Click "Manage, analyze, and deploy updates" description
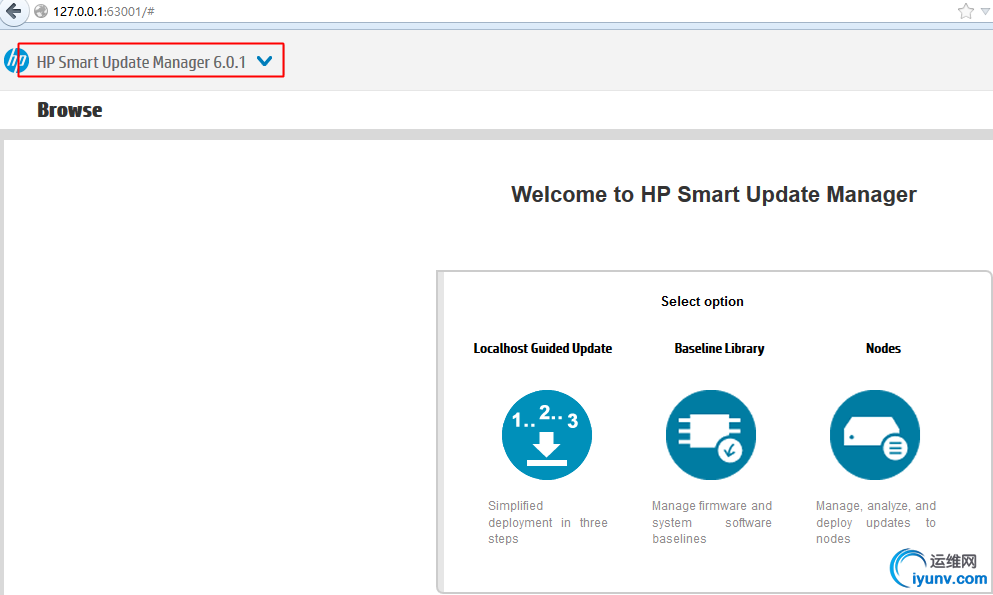Viewport: 993px width, 595px height. pyautogui.click(x=875, y=522)
